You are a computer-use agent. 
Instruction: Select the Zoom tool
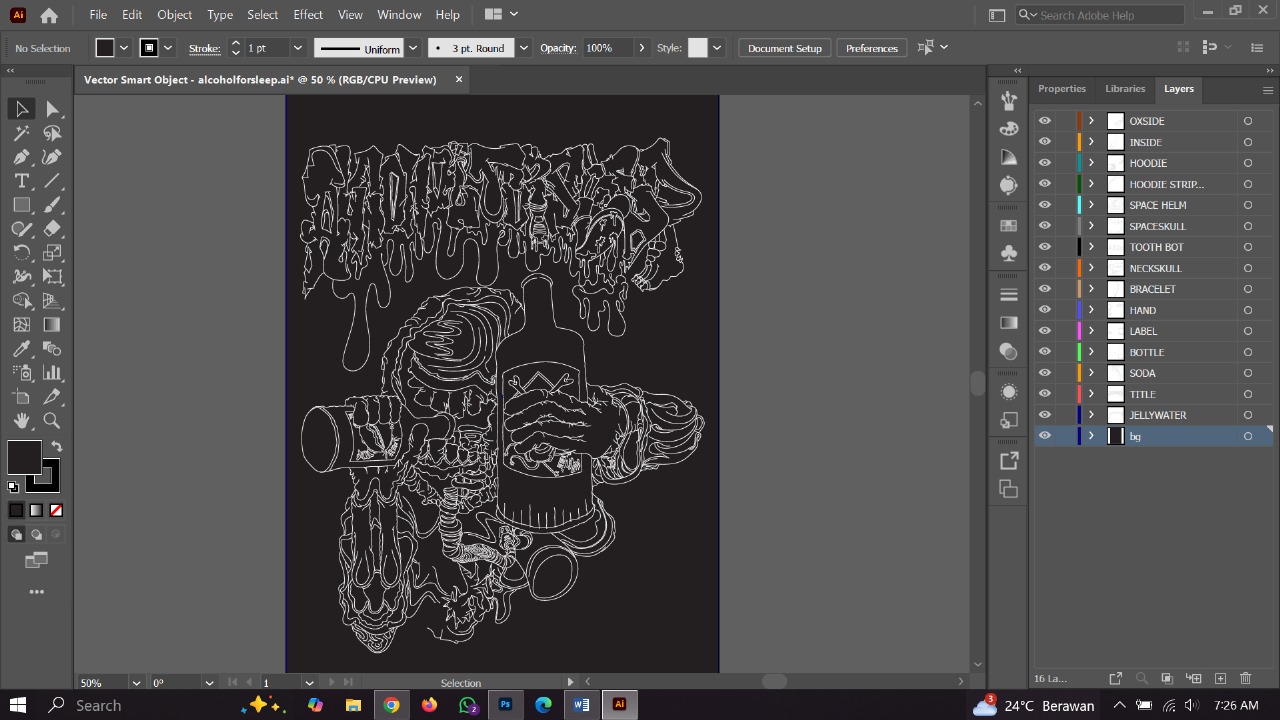(52, 421)
